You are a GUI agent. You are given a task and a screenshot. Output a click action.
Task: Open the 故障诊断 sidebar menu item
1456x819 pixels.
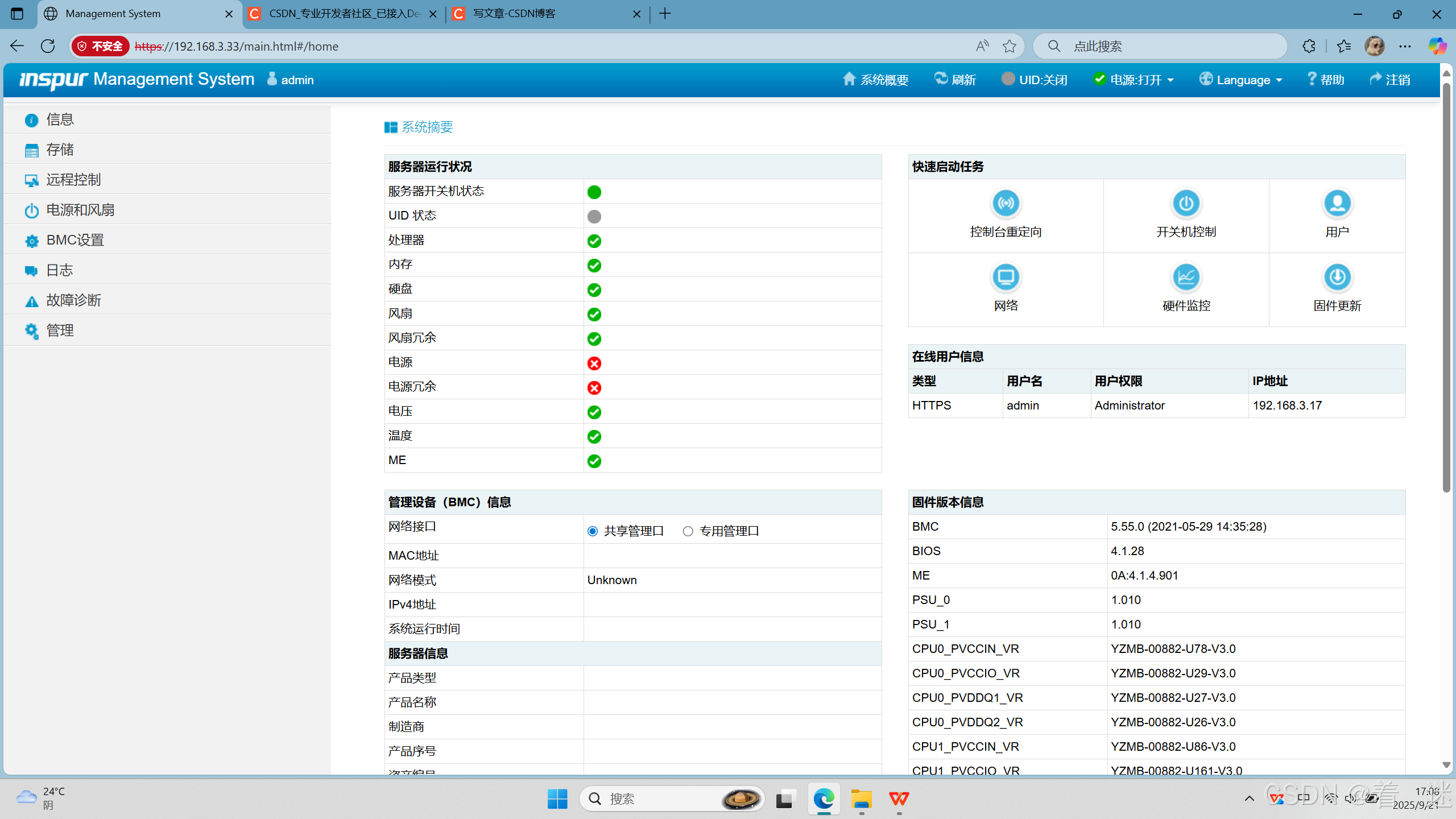point(73,300)
